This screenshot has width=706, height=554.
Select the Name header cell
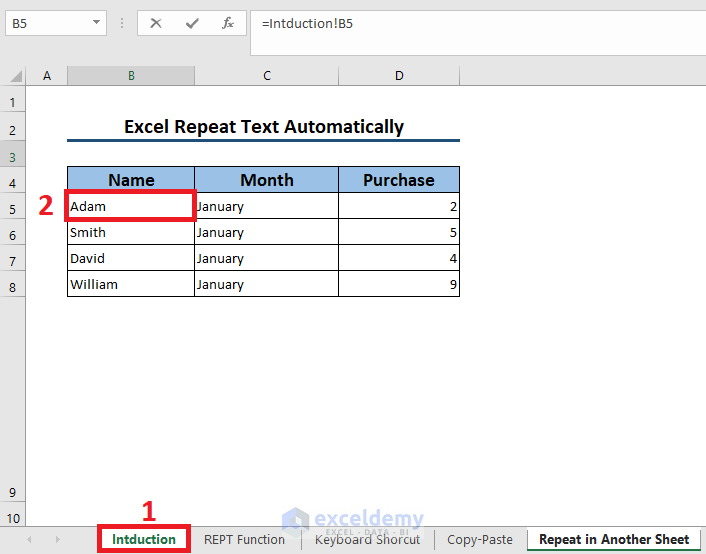131,180
